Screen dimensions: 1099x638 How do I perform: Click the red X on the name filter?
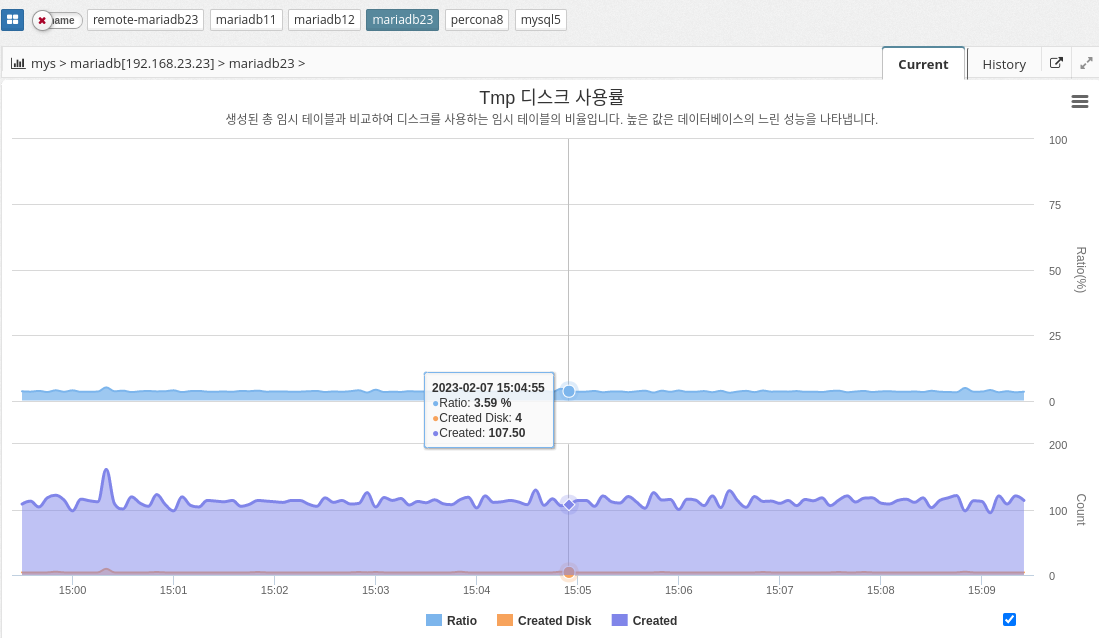42,20
